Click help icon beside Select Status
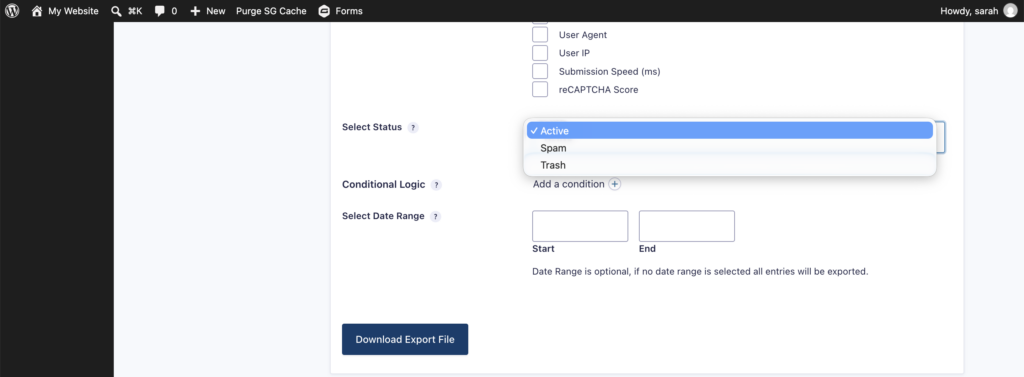The height and width of the screenshot is (377, 1024). coord(413,128)
